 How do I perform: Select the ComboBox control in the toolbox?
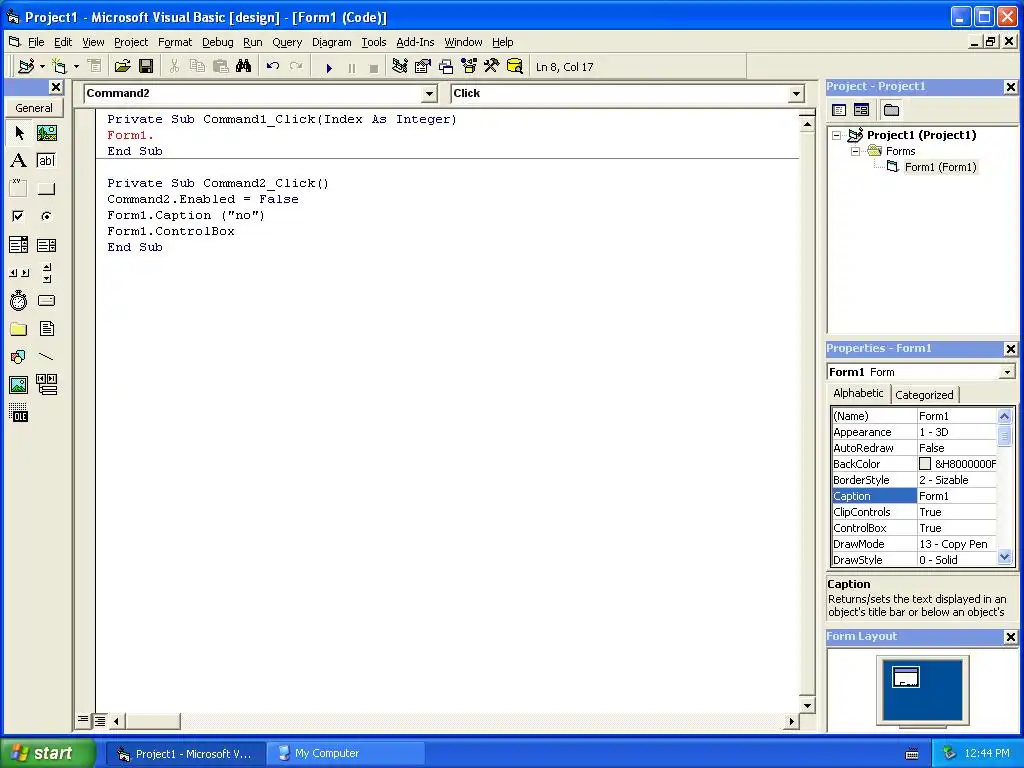pos(19,245)
